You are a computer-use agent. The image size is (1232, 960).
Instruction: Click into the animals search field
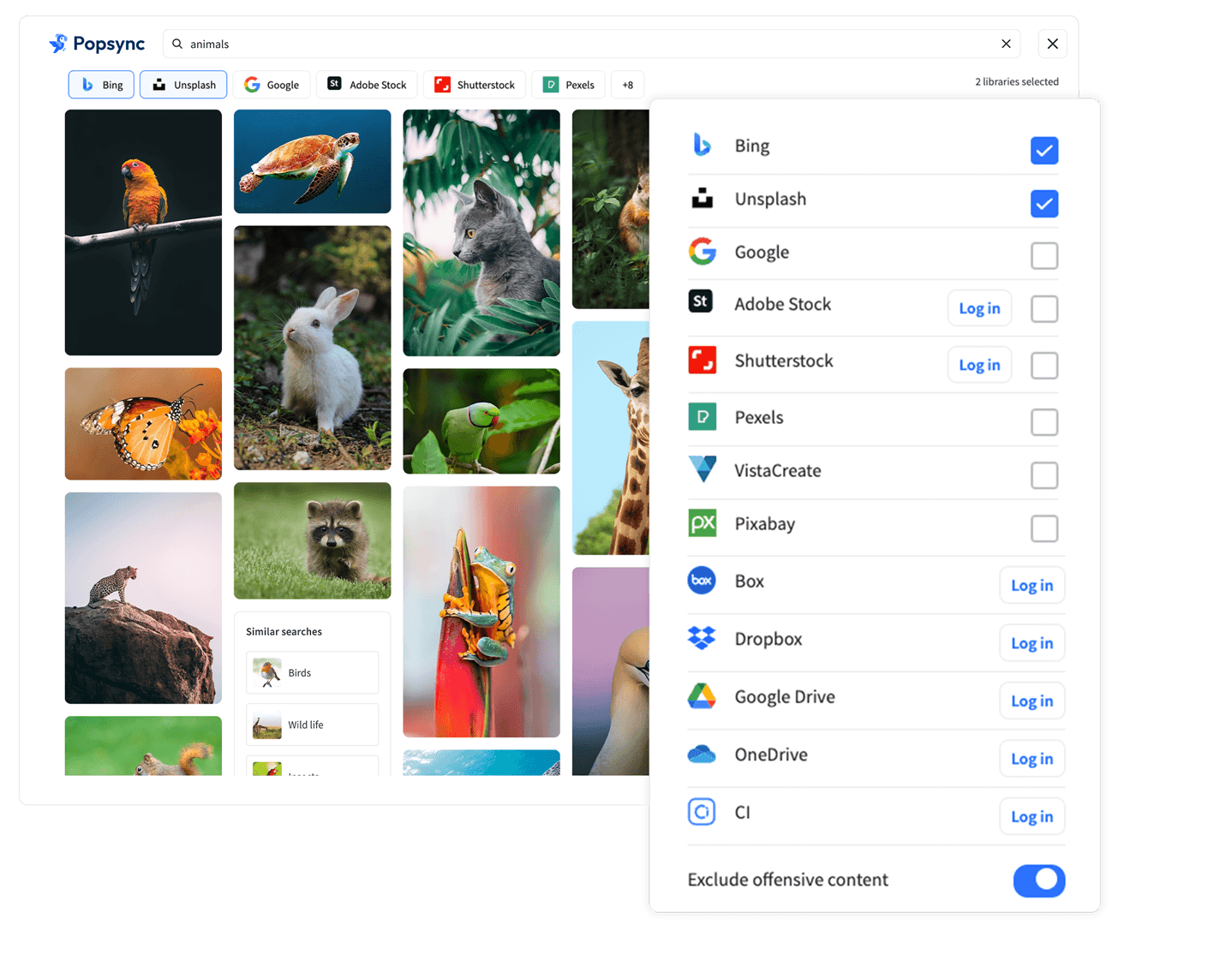(583, 44)
